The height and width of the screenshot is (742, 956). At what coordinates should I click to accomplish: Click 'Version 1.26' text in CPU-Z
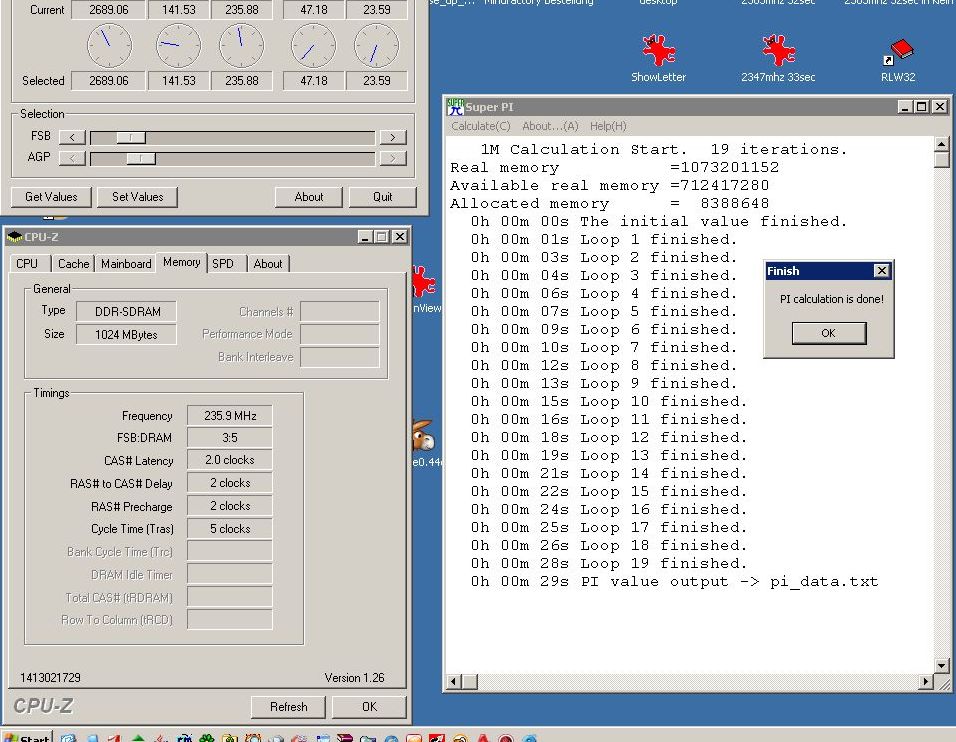click(x=354, y=677)
